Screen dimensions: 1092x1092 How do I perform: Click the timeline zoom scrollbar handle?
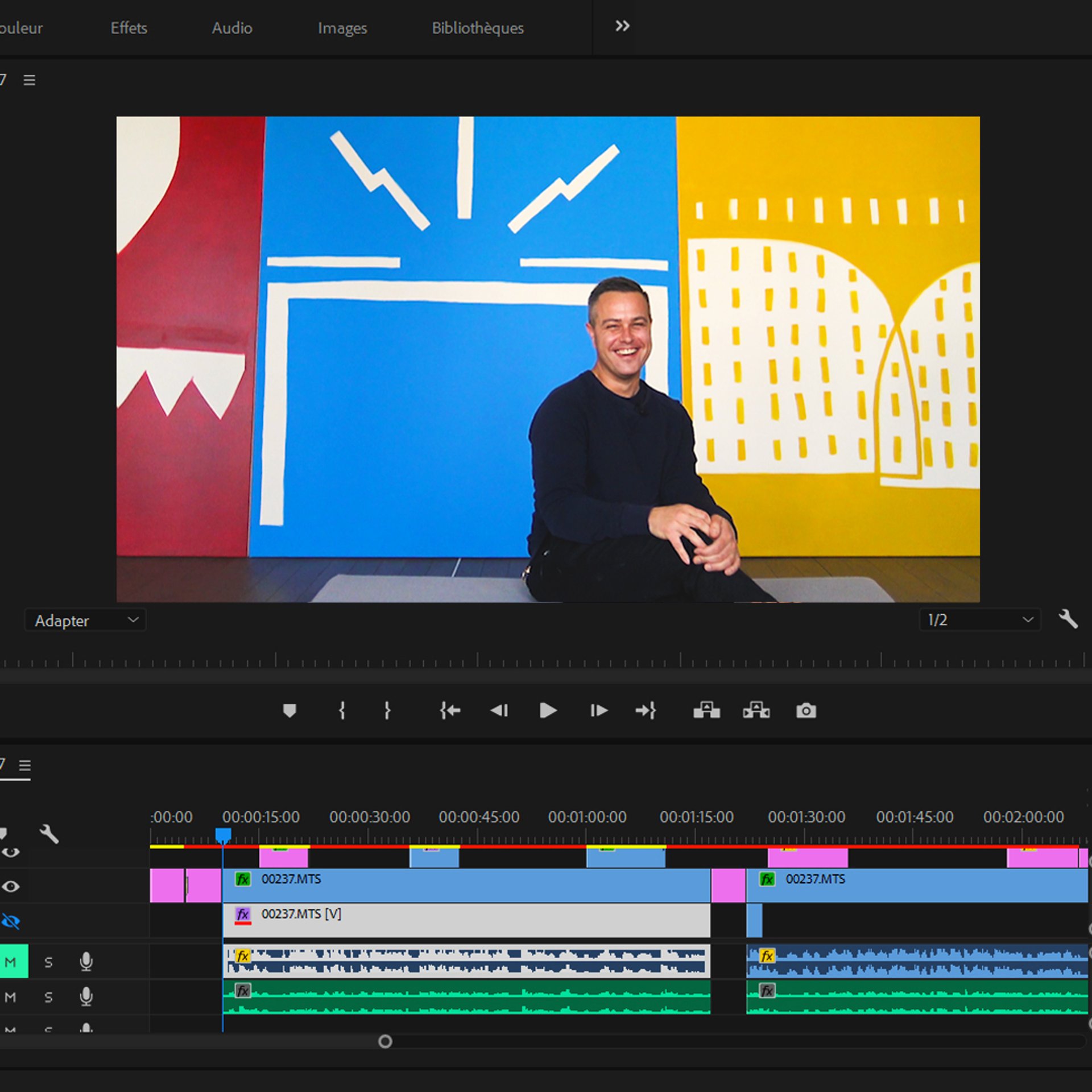[385, 1041]
